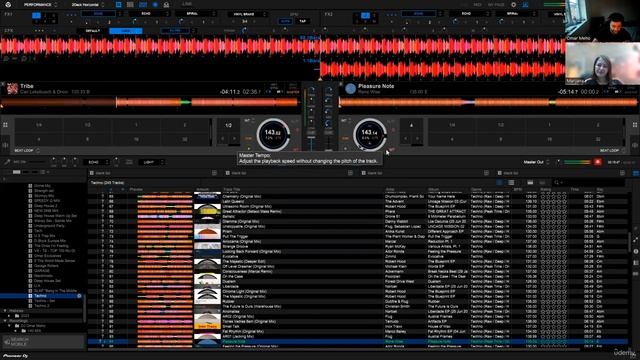
Task: Select the CFX USER bank tab
Action: [x=126, y=31]
